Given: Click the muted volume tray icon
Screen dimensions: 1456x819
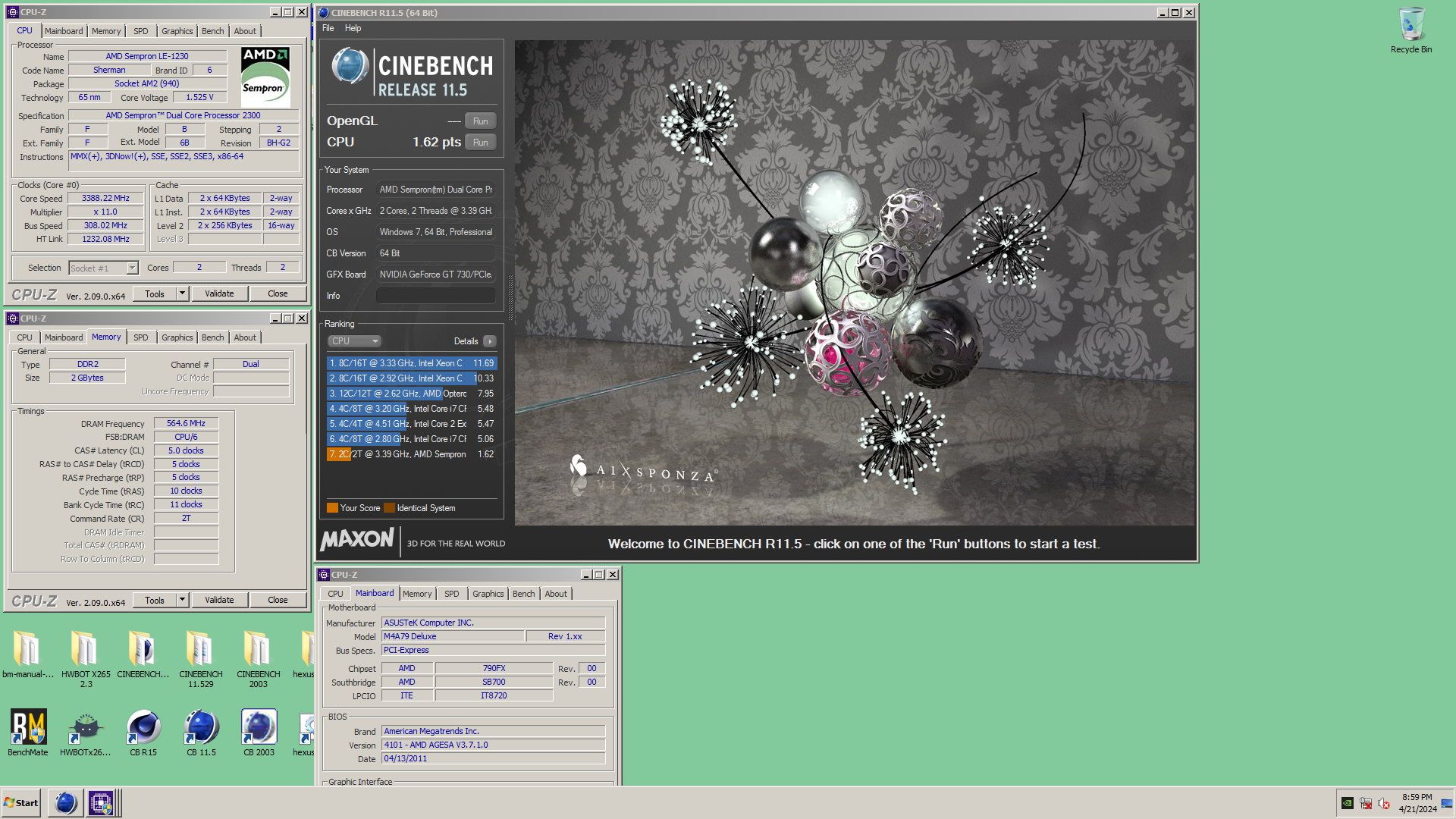Looking at the screenshot, I should [x=1384, y=803].
